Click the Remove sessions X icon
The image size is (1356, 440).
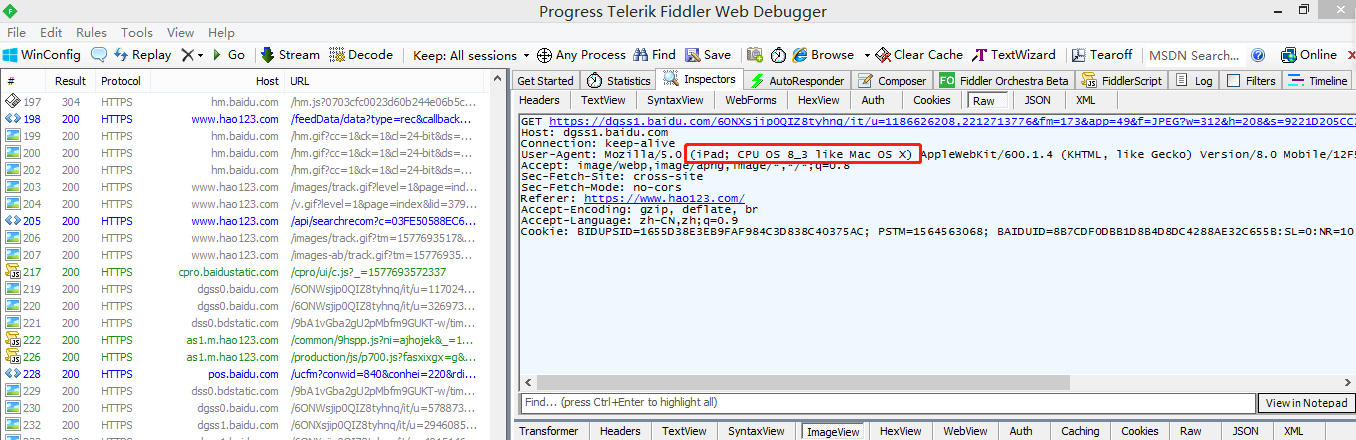tap(187, 55)
